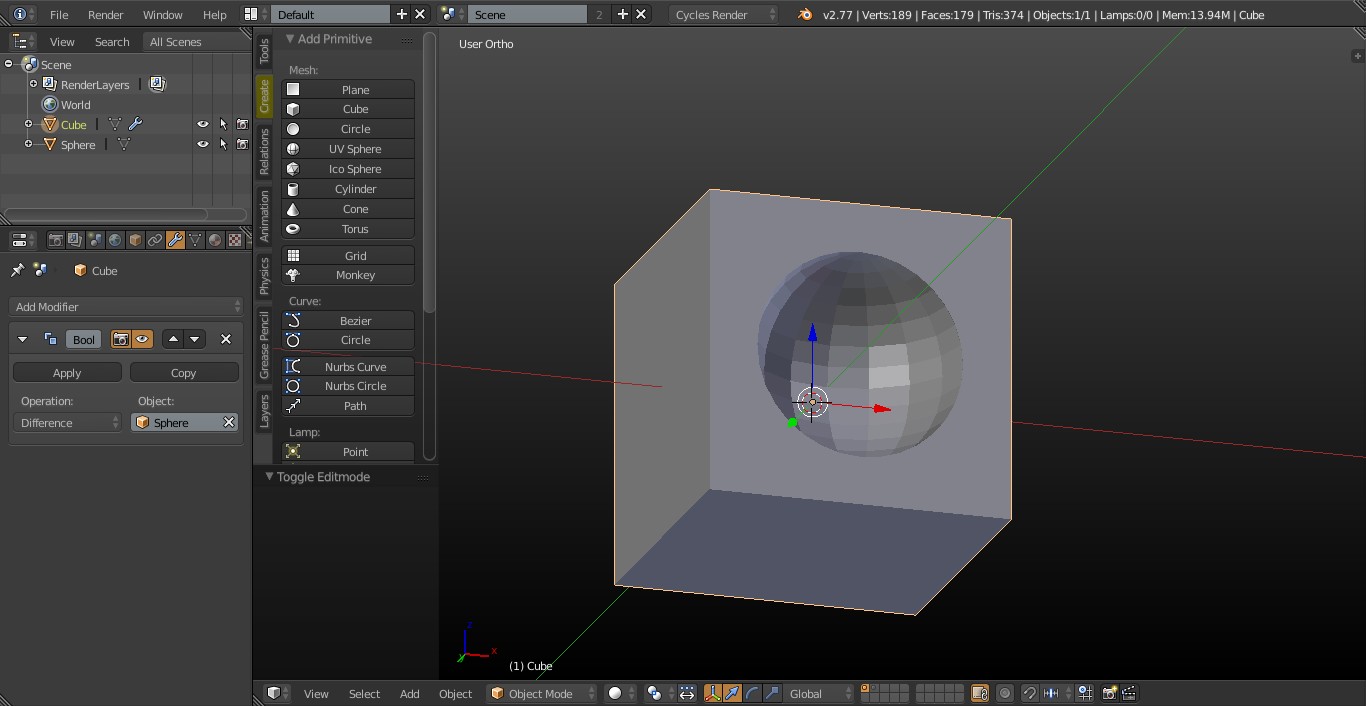
Task: Open the Render menu
Action: [x=105, y=14]
